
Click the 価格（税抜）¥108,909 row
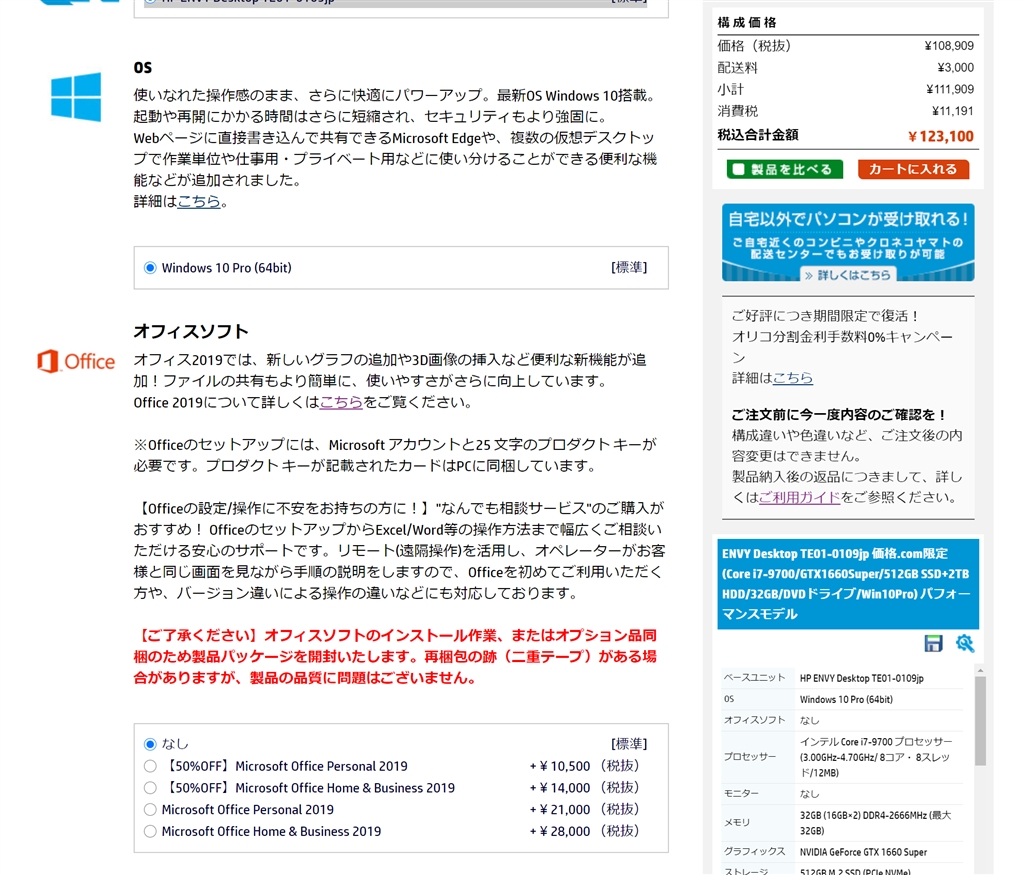click(x=846, y=46)
